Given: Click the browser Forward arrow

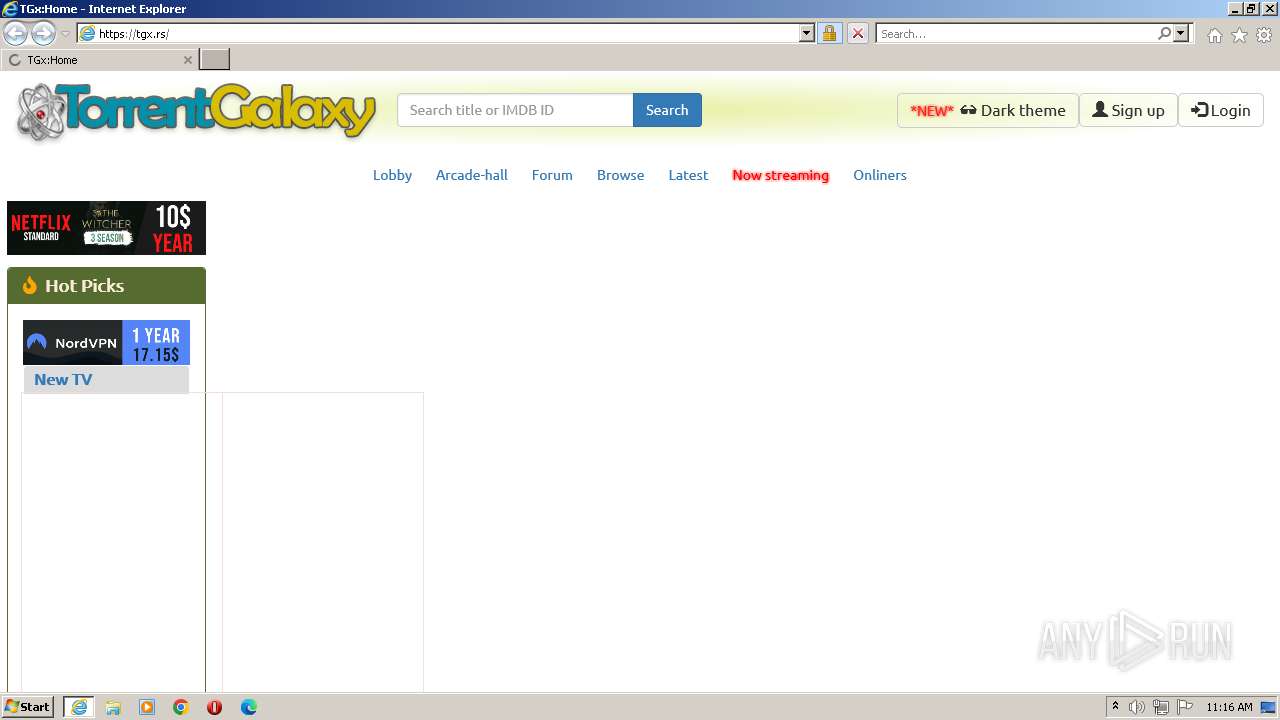Looking at the screenshot, I should 43,33.
